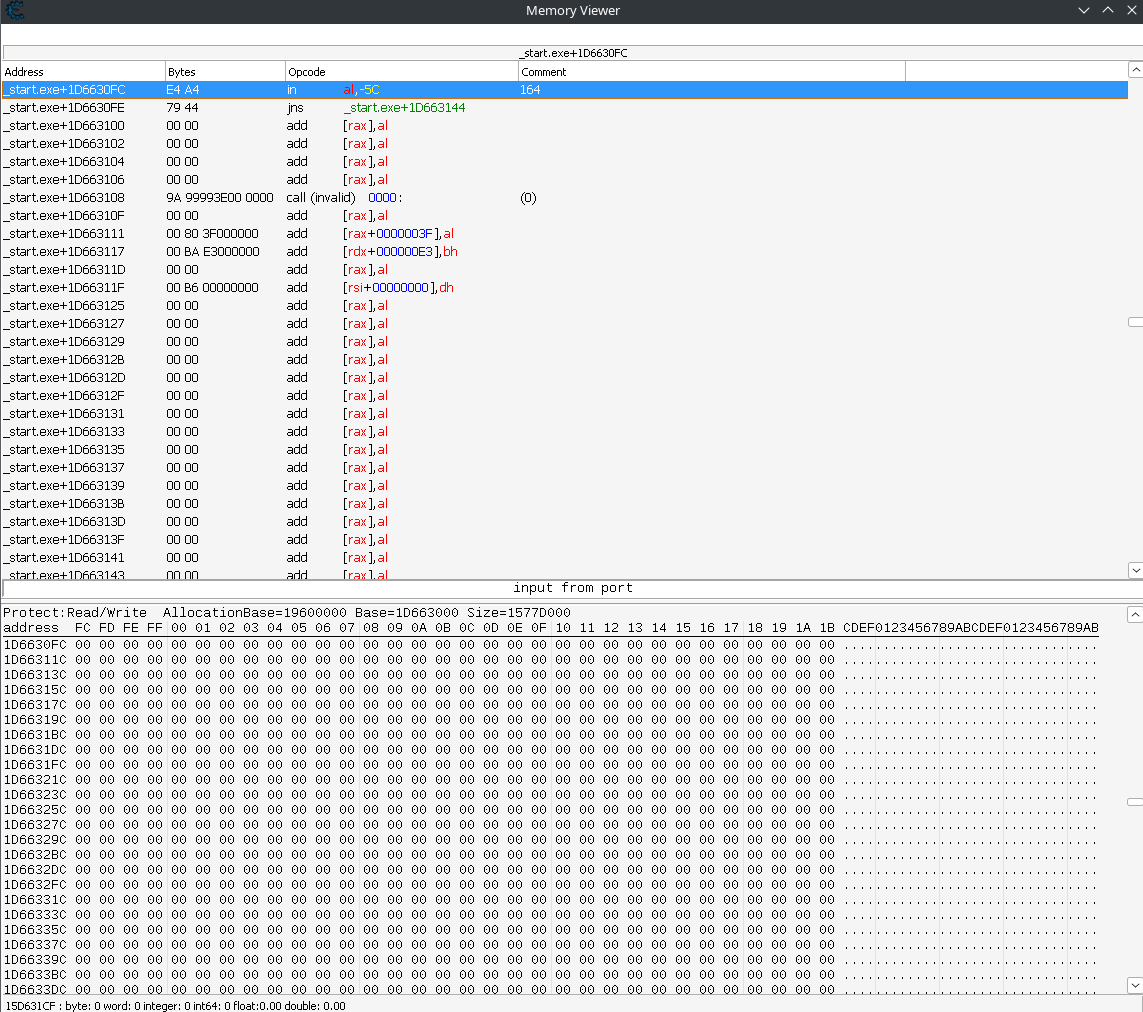
Task: Click the up scroll arrow of the disassembly pane
Action: [x=1134, y=70]
